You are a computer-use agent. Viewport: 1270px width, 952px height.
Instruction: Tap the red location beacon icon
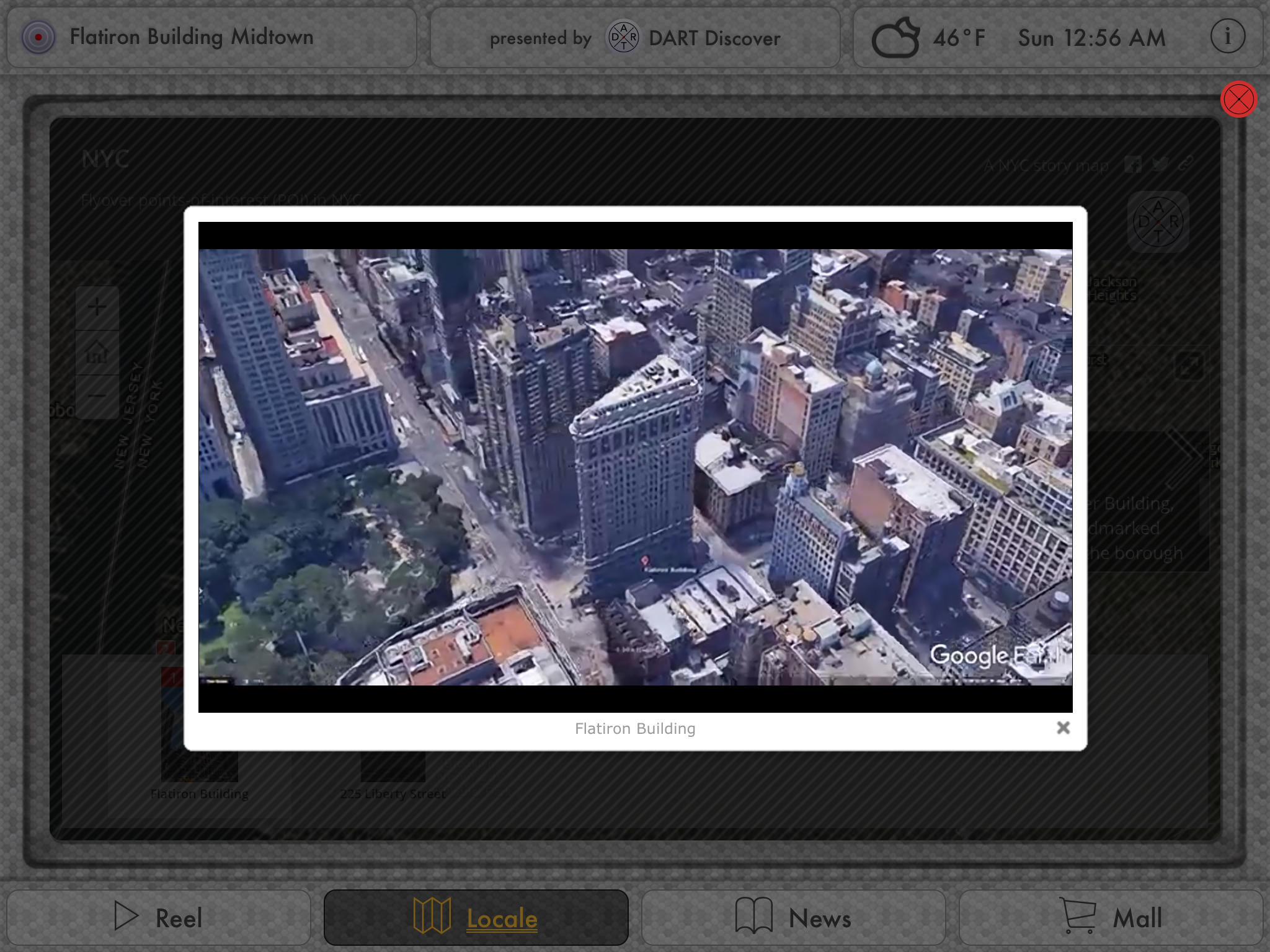38,37
